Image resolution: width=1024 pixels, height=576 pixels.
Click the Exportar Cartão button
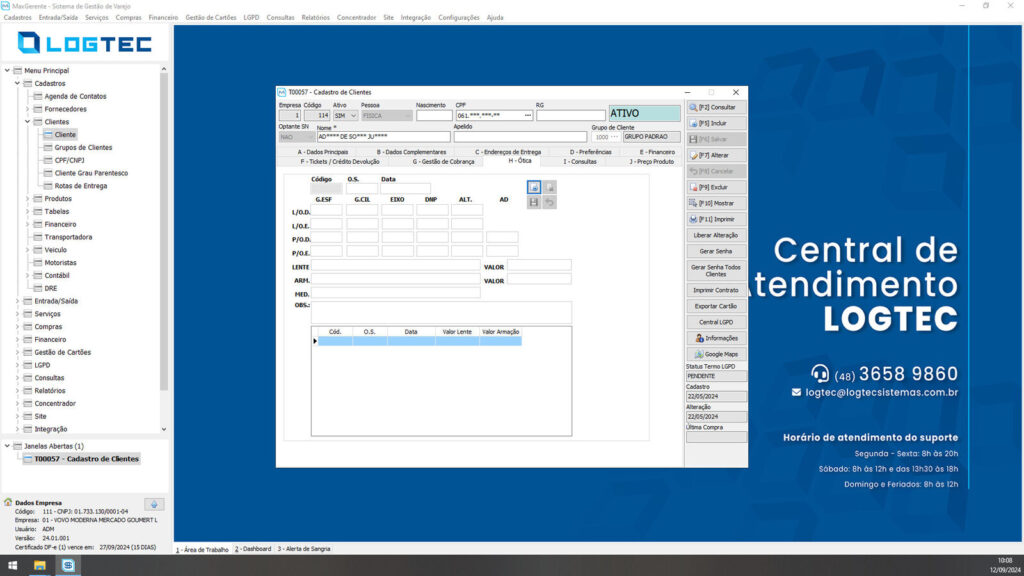coord(716,306)
